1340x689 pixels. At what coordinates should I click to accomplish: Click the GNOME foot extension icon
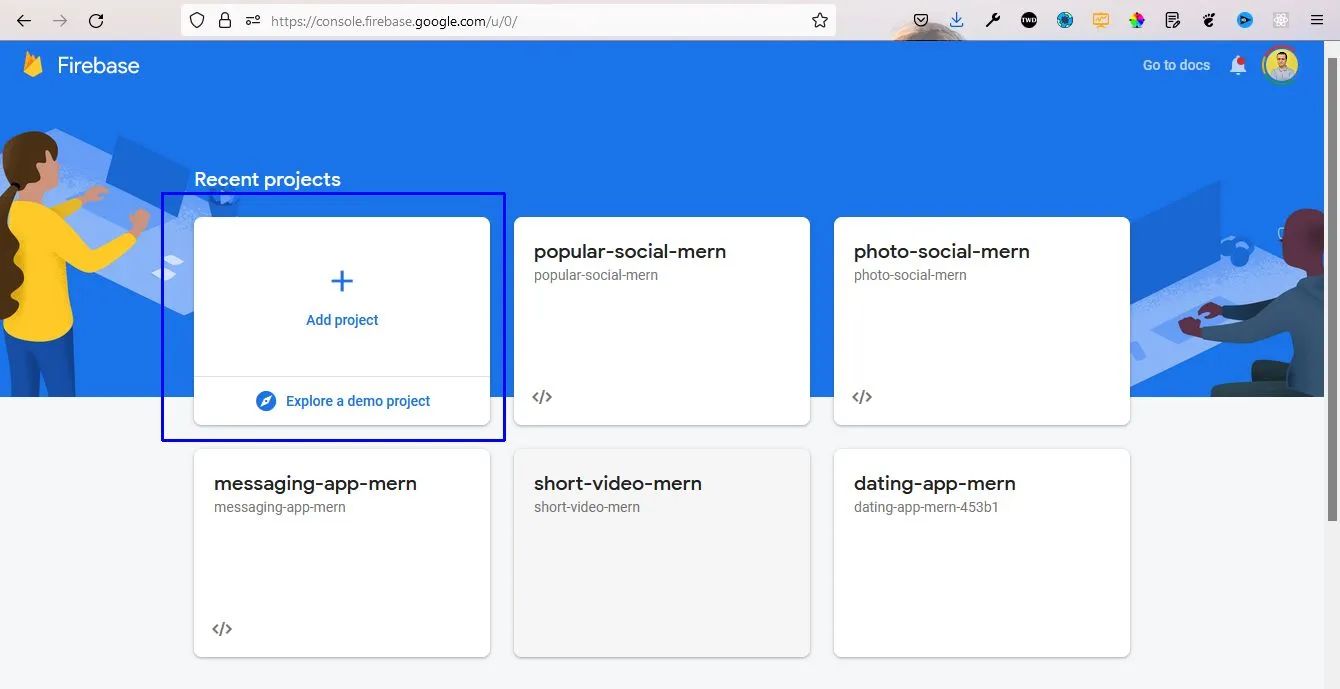click(x=1209, y=20)
